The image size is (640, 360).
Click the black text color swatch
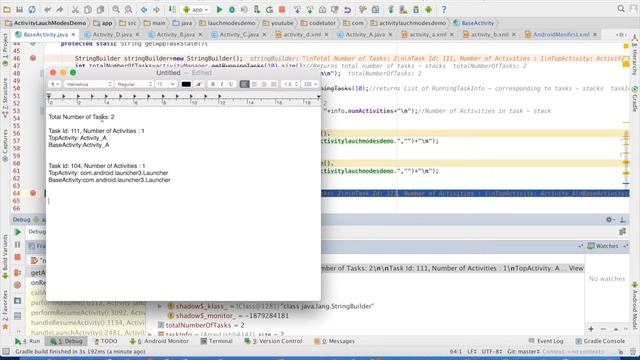coord(186,84)
